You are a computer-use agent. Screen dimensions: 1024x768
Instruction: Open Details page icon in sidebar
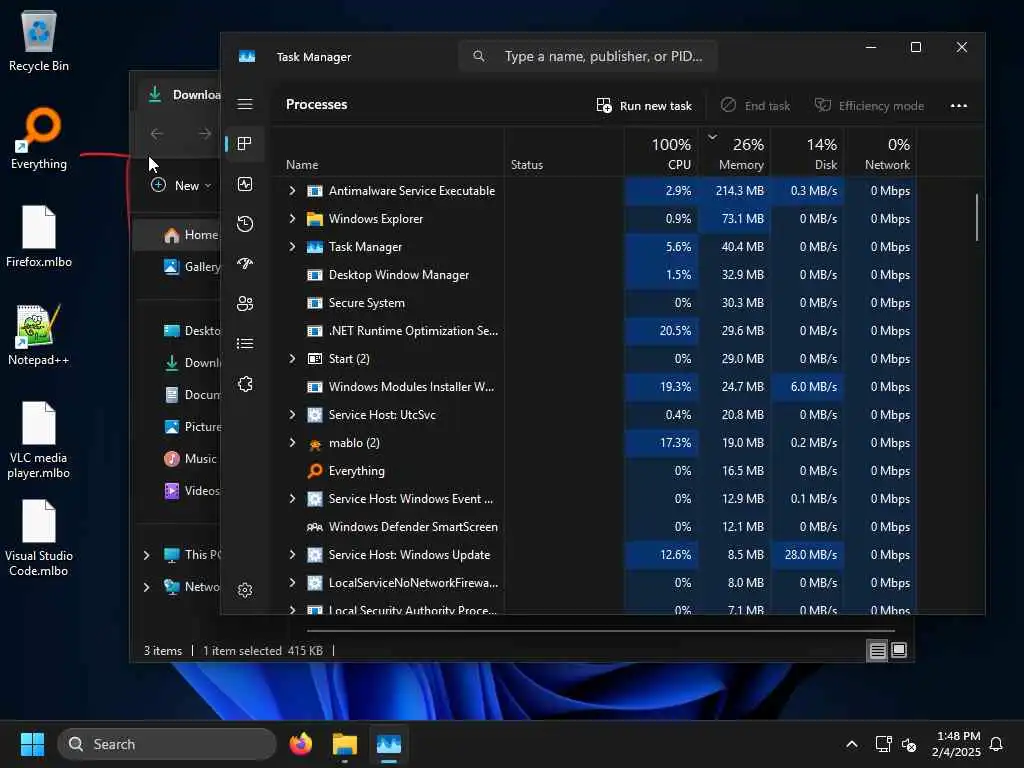[x=245, y=344]
